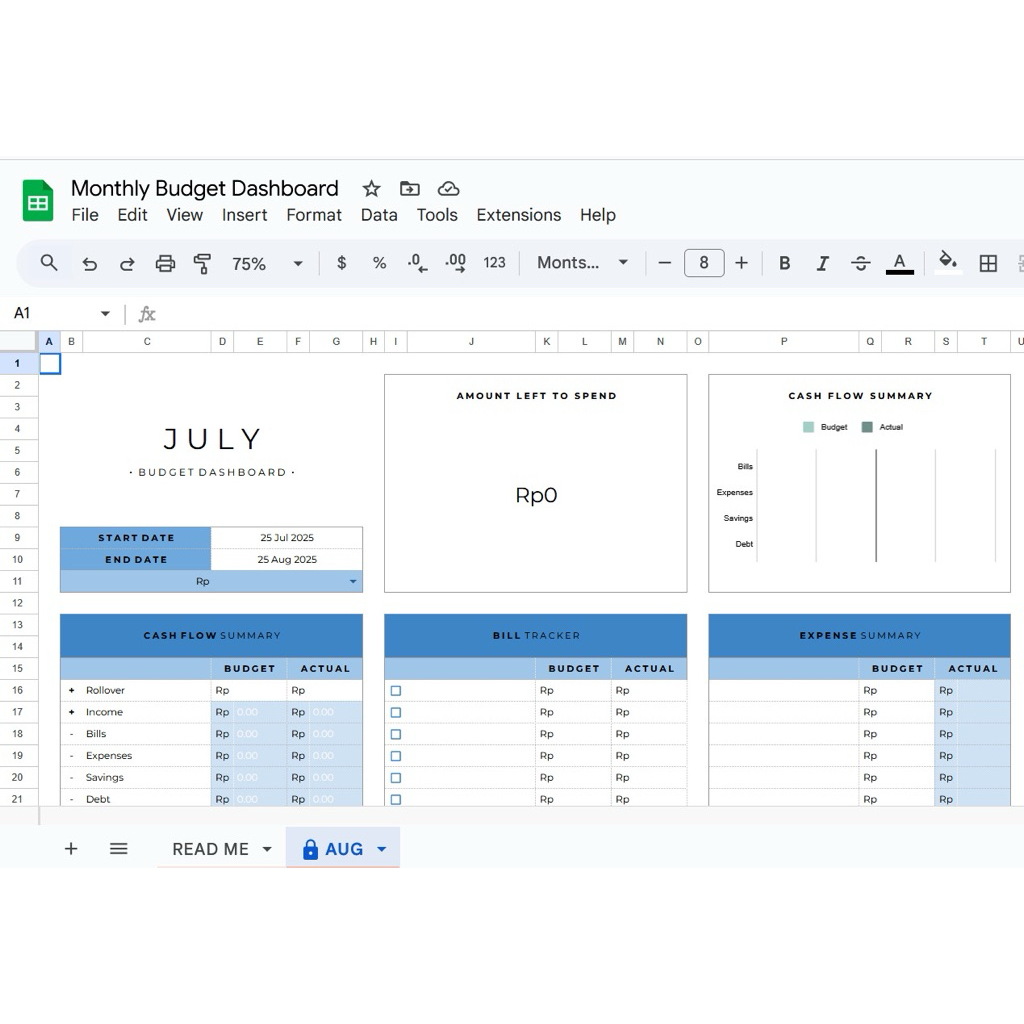This screenshot has height=1024, width=1024.
Task: Check the last visible Bill Tracker checkbox
Action: [x=395, y=799]
